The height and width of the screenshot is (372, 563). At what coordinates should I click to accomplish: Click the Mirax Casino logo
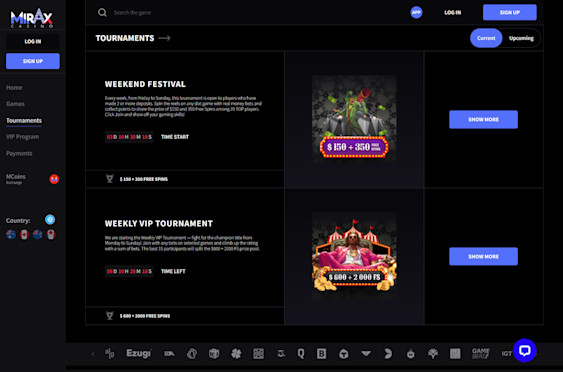click(x=32, y=18)
